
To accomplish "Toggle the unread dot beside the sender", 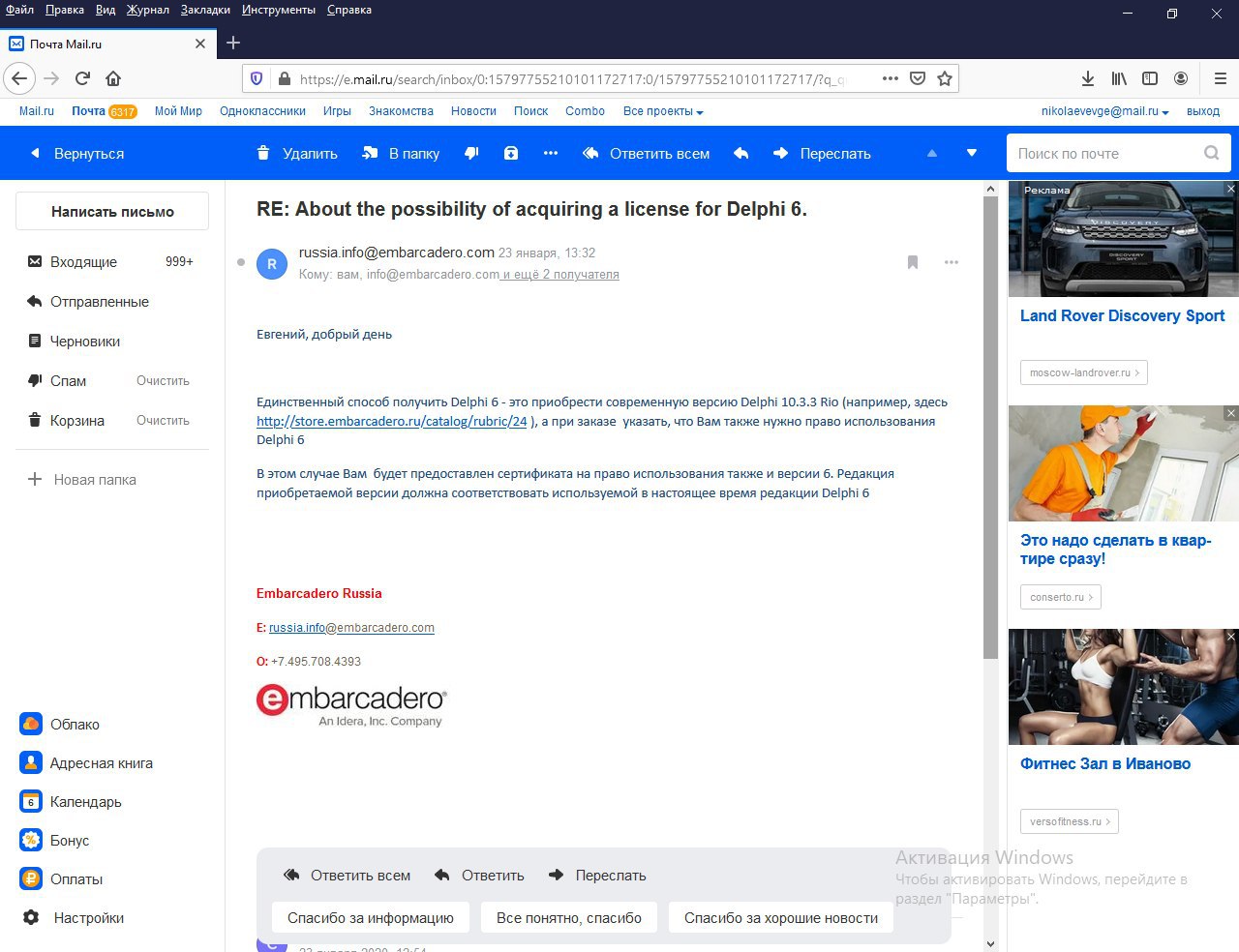I will [241, 262].
